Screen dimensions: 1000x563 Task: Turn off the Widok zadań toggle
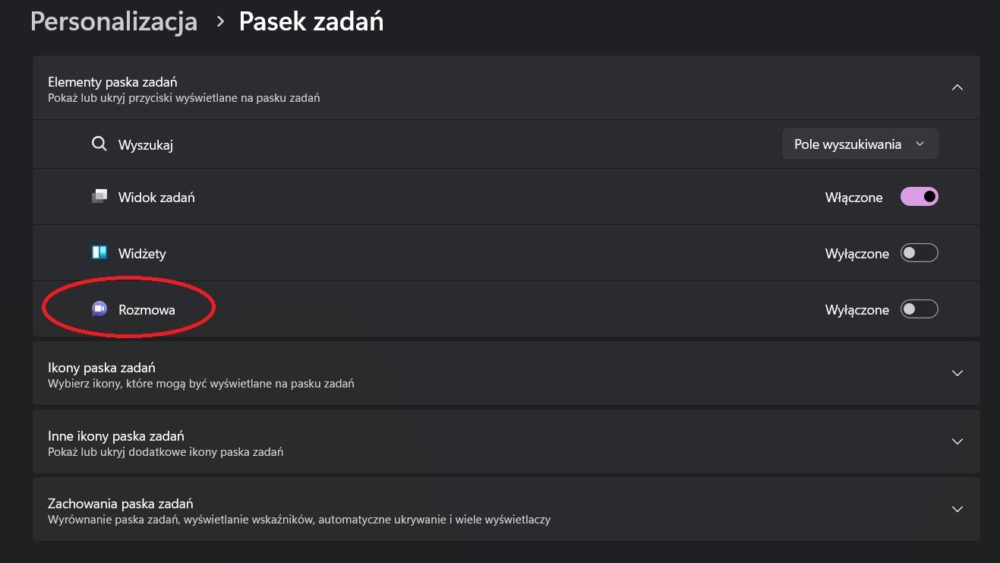coord(919,196)
